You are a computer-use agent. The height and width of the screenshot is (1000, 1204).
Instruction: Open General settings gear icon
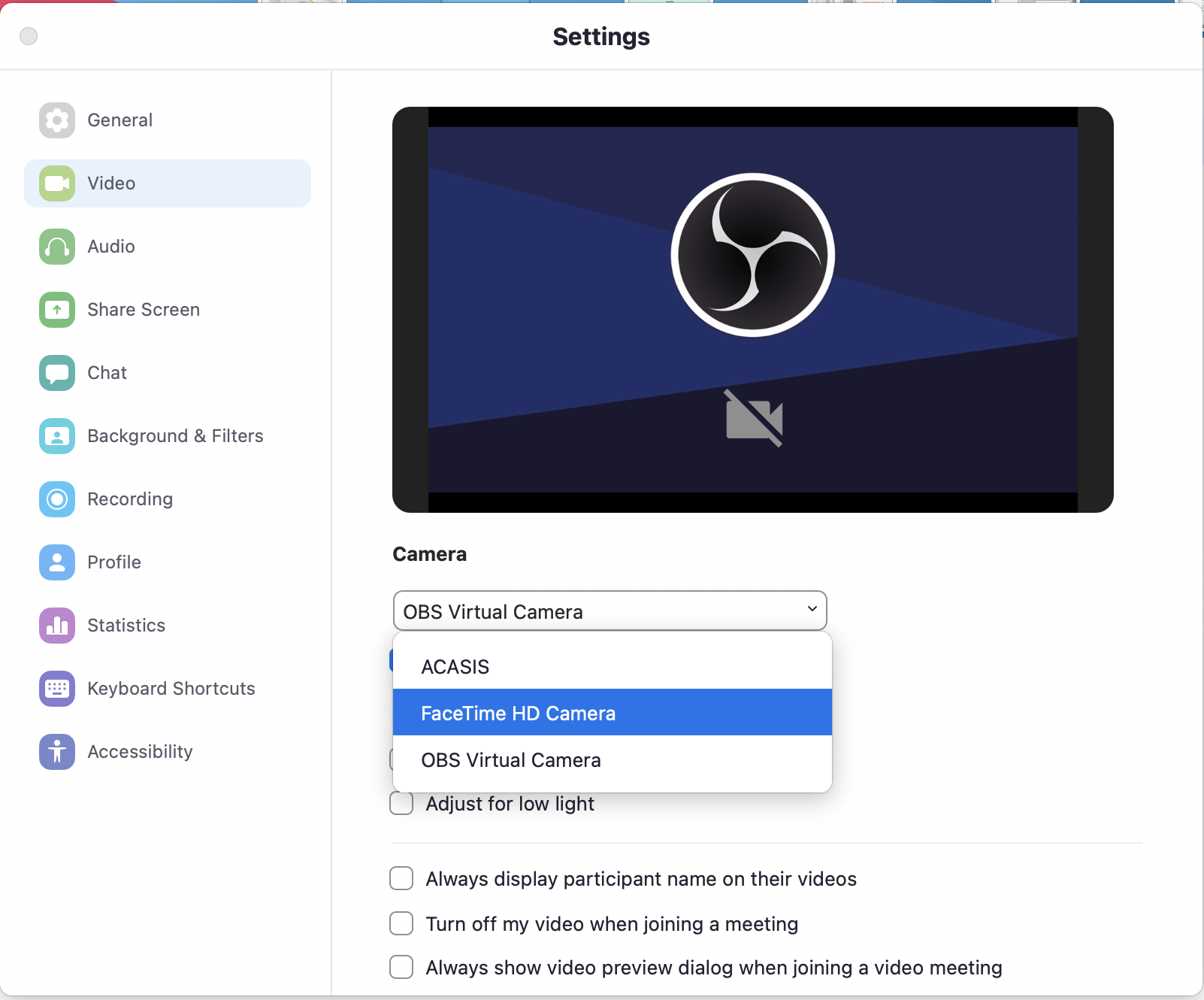[57, 120]
